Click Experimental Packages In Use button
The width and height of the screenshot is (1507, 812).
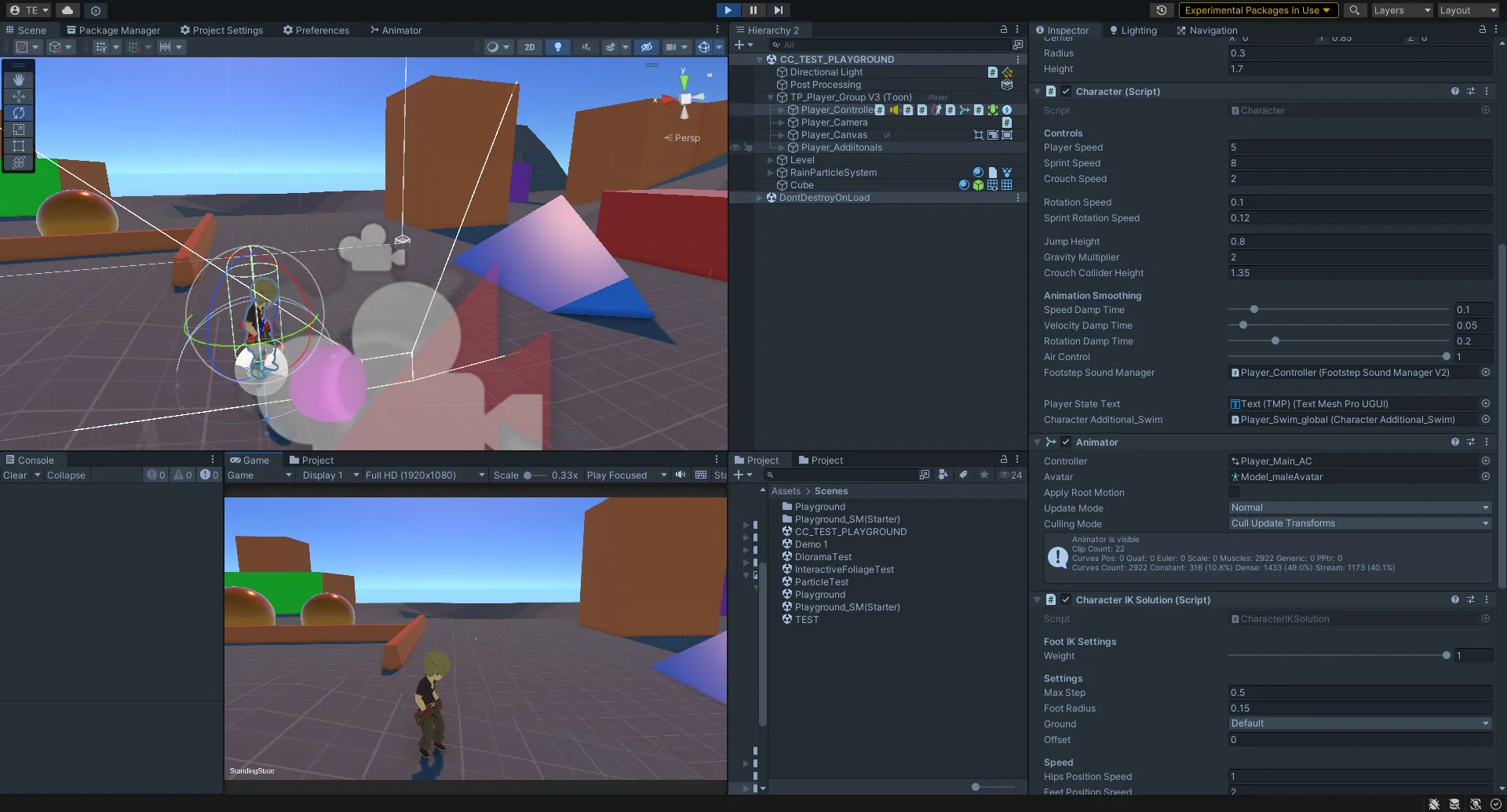[x=1257, y=10]
